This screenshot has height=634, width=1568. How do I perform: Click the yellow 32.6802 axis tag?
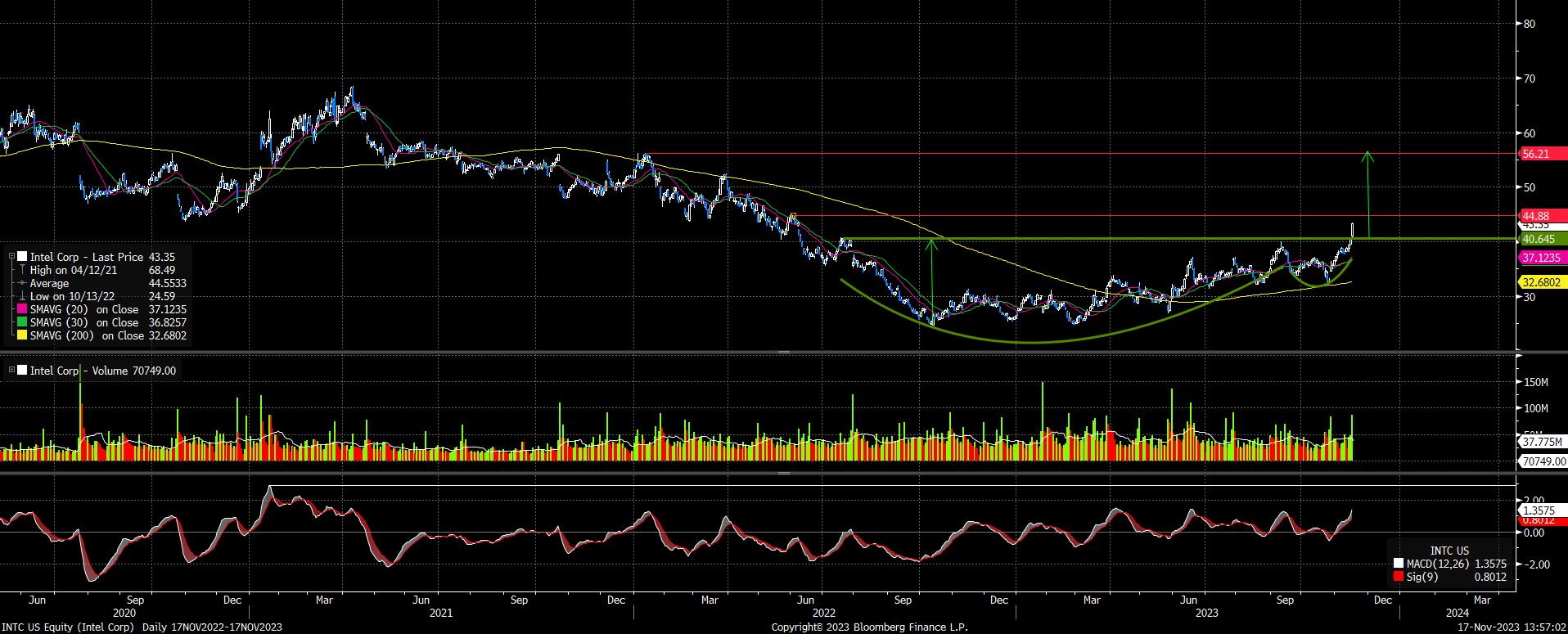point(1542,282)
